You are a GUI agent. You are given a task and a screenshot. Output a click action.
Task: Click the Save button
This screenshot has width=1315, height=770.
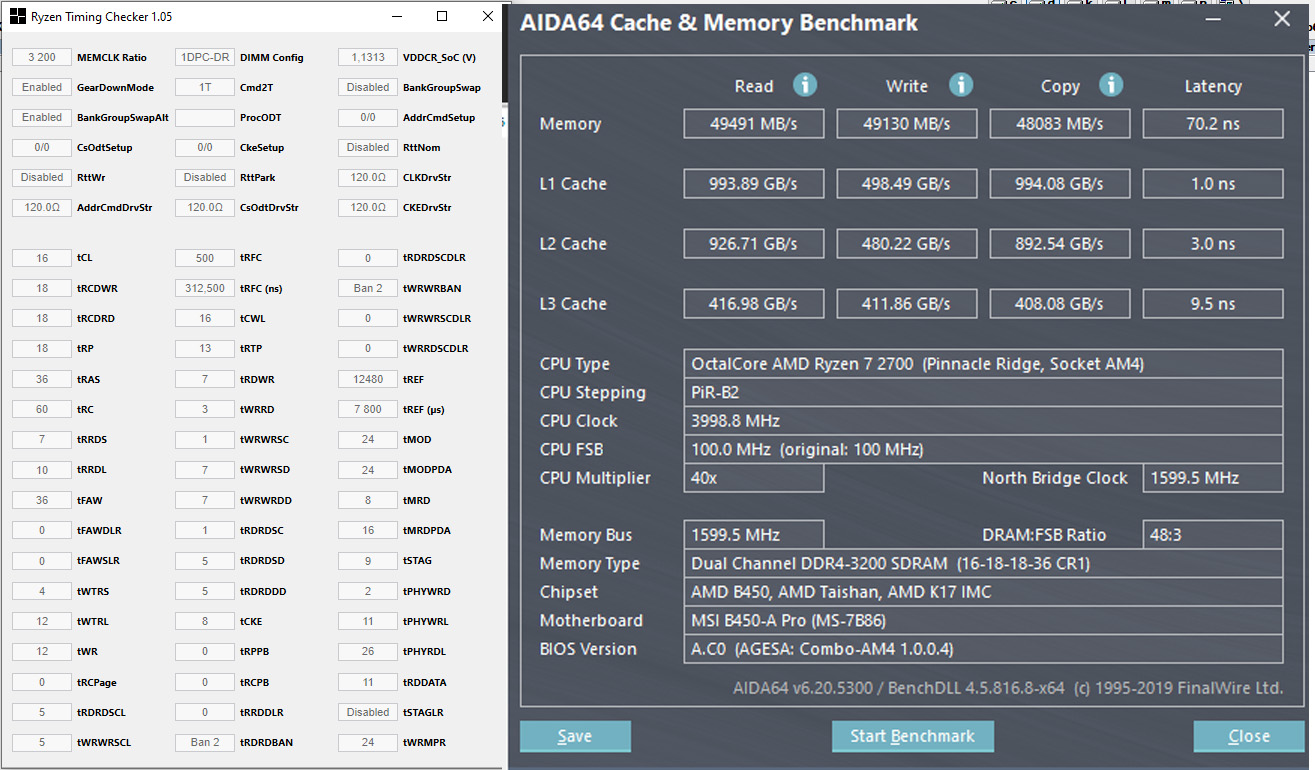click(575, 737)
